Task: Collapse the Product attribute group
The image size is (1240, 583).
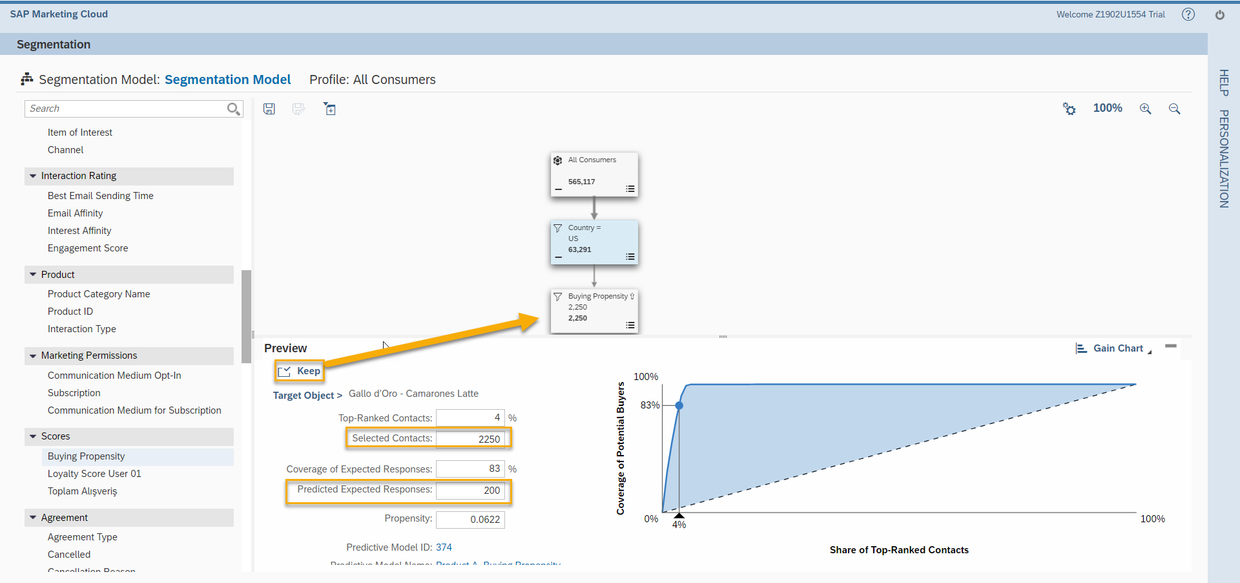Action: [33, 274]
